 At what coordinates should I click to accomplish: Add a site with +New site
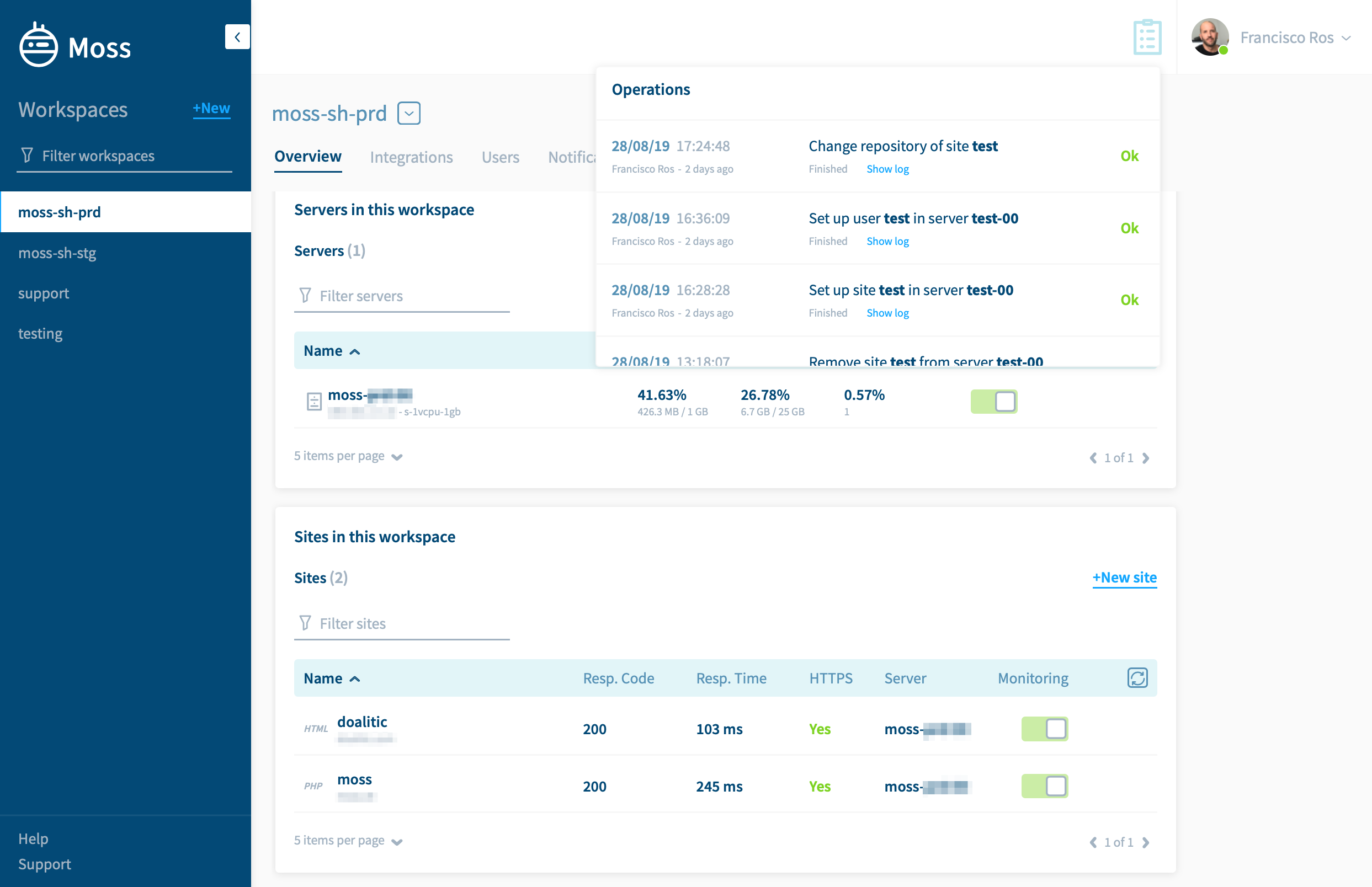point(1124,578)
